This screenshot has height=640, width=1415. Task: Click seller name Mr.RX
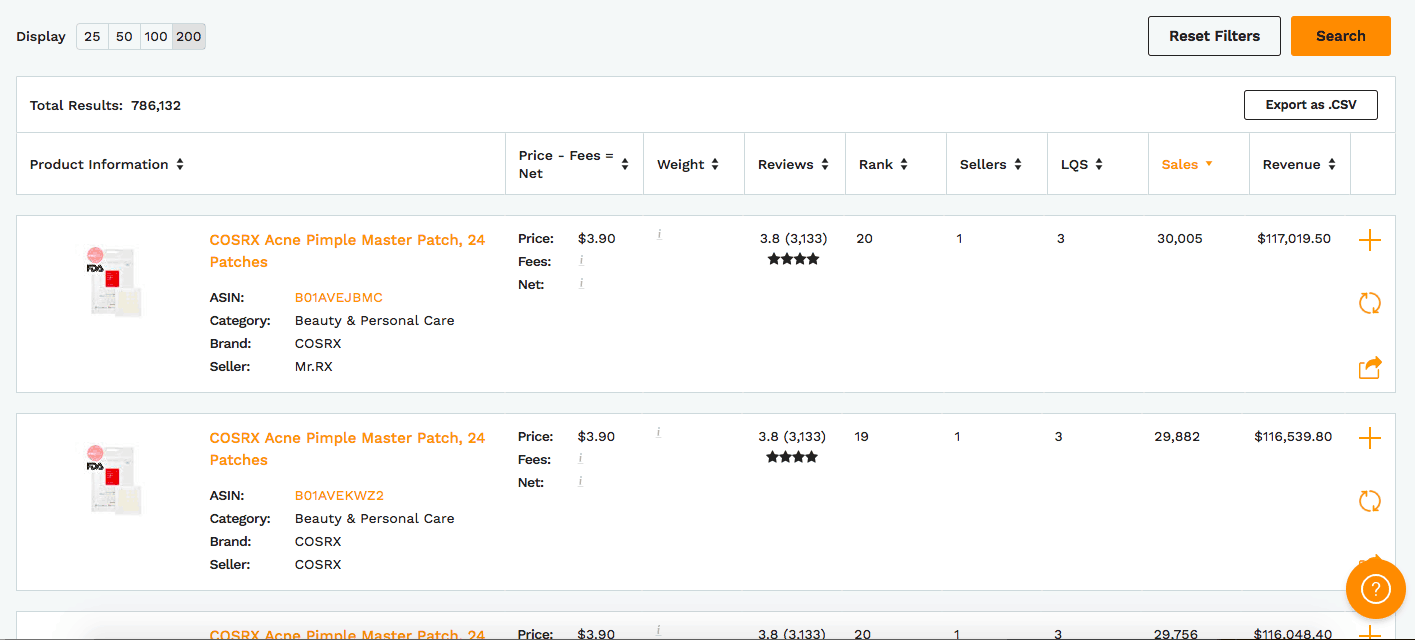pyautogui.click(x=314, y=367)
